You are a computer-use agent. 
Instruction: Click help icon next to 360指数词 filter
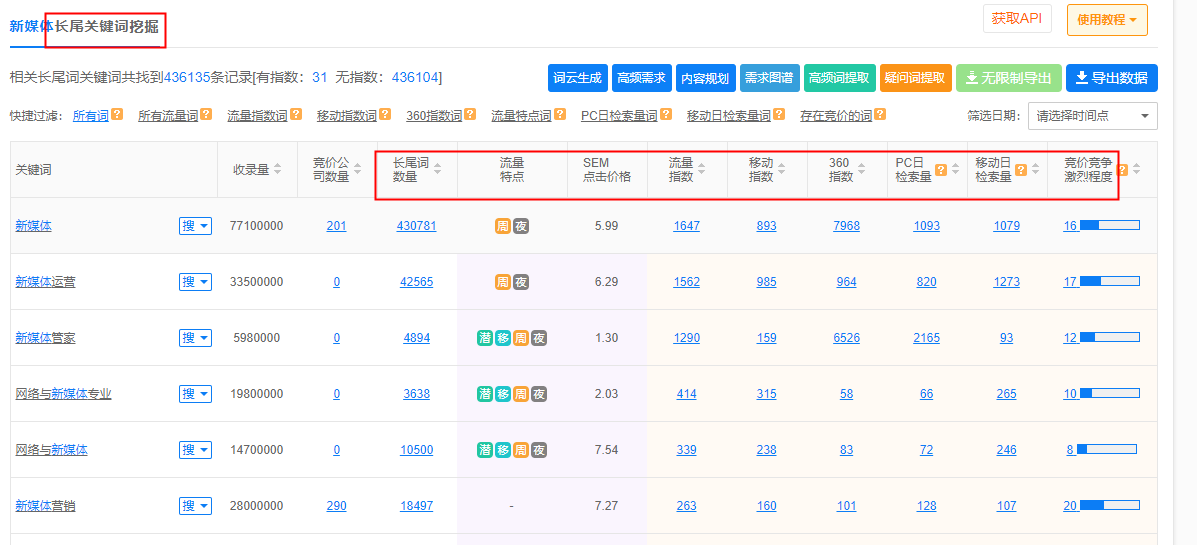pyautogui.click(x=470, y=115)
